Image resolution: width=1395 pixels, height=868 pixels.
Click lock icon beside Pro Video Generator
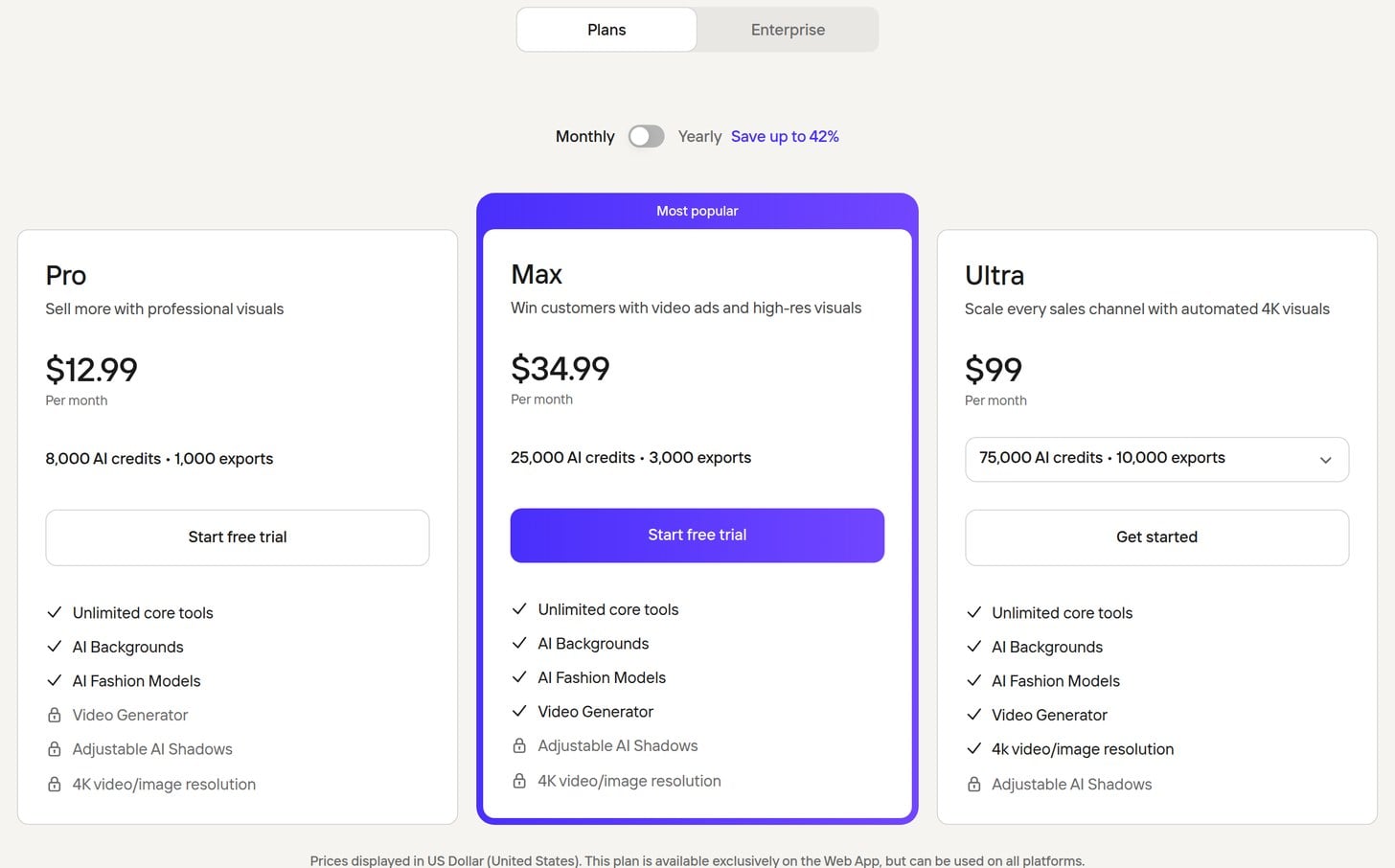click(x=55, y=715)
